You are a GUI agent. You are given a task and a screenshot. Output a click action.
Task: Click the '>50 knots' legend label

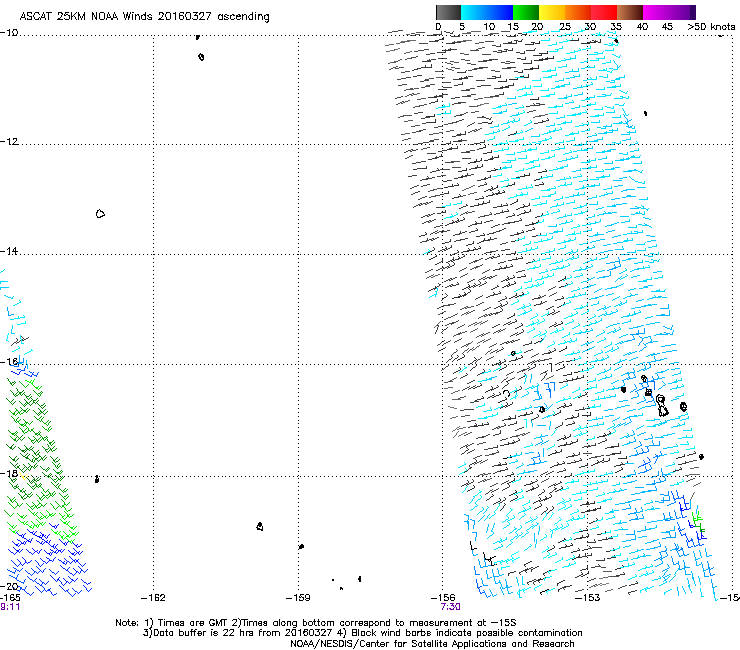pos(712,26)
